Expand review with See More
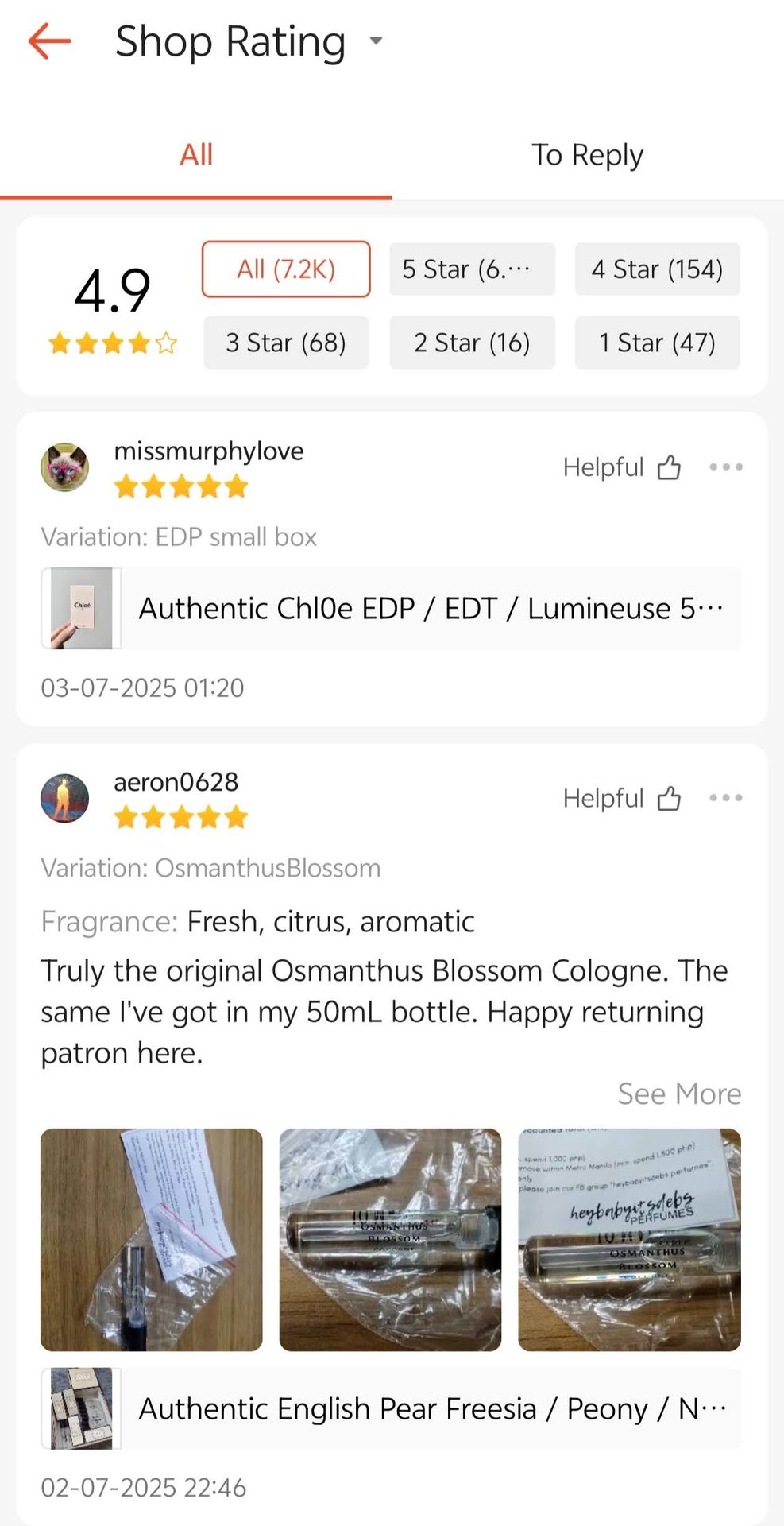This screenshot has height=1526, width=784. pos(679,1094)
